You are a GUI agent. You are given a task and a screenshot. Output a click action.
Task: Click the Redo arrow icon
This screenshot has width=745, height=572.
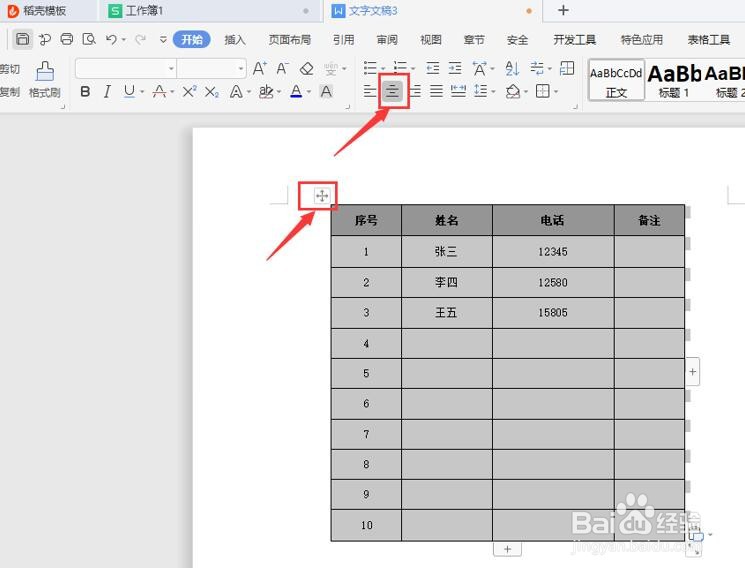[x=140, y=39]
